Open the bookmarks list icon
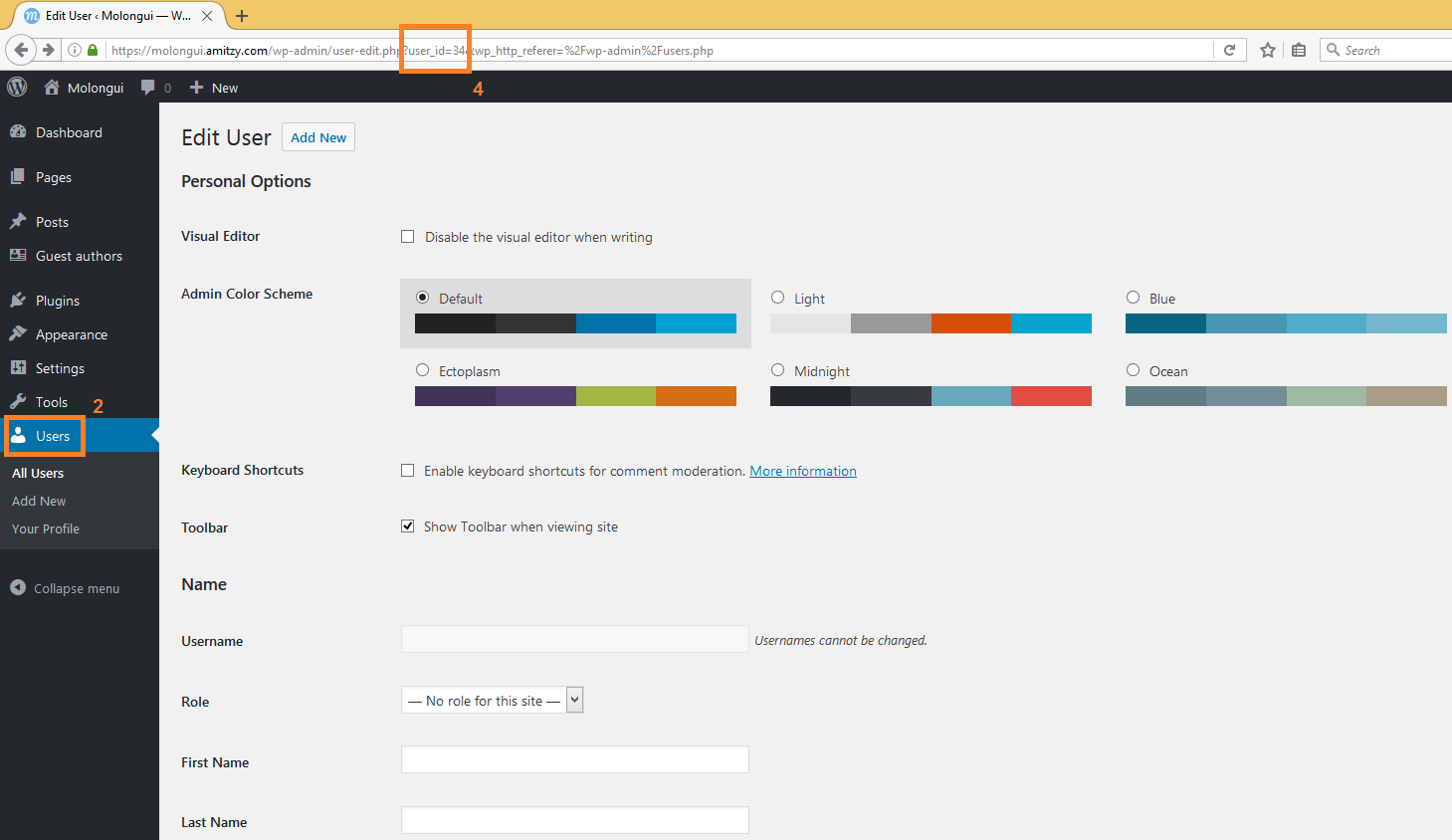The image size is (1452, 840). tap(1299, 50)
